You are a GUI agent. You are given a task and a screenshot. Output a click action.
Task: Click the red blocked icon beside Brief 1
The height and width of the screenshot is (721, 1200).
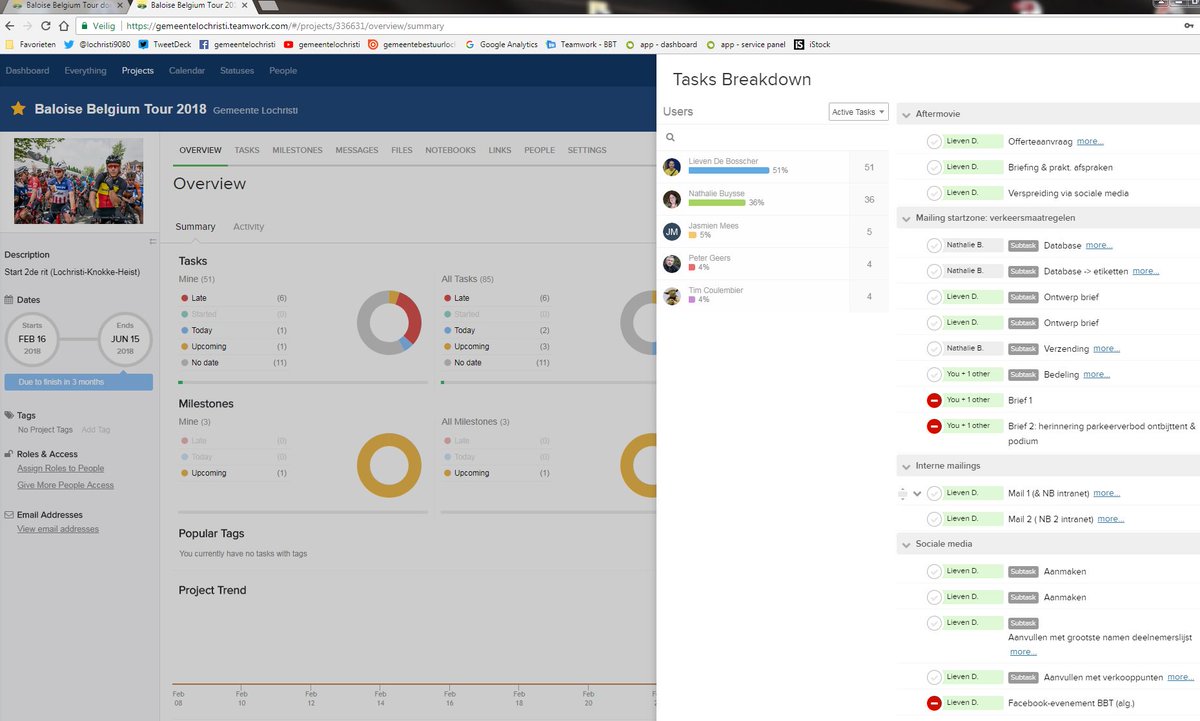tap(934, 400)
